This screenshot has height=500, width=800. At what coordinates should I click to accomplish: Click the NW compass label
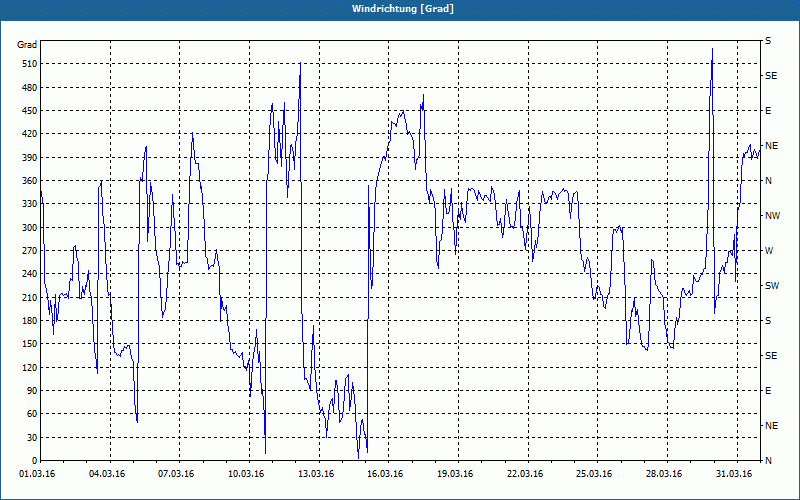[x=772, y=216]
